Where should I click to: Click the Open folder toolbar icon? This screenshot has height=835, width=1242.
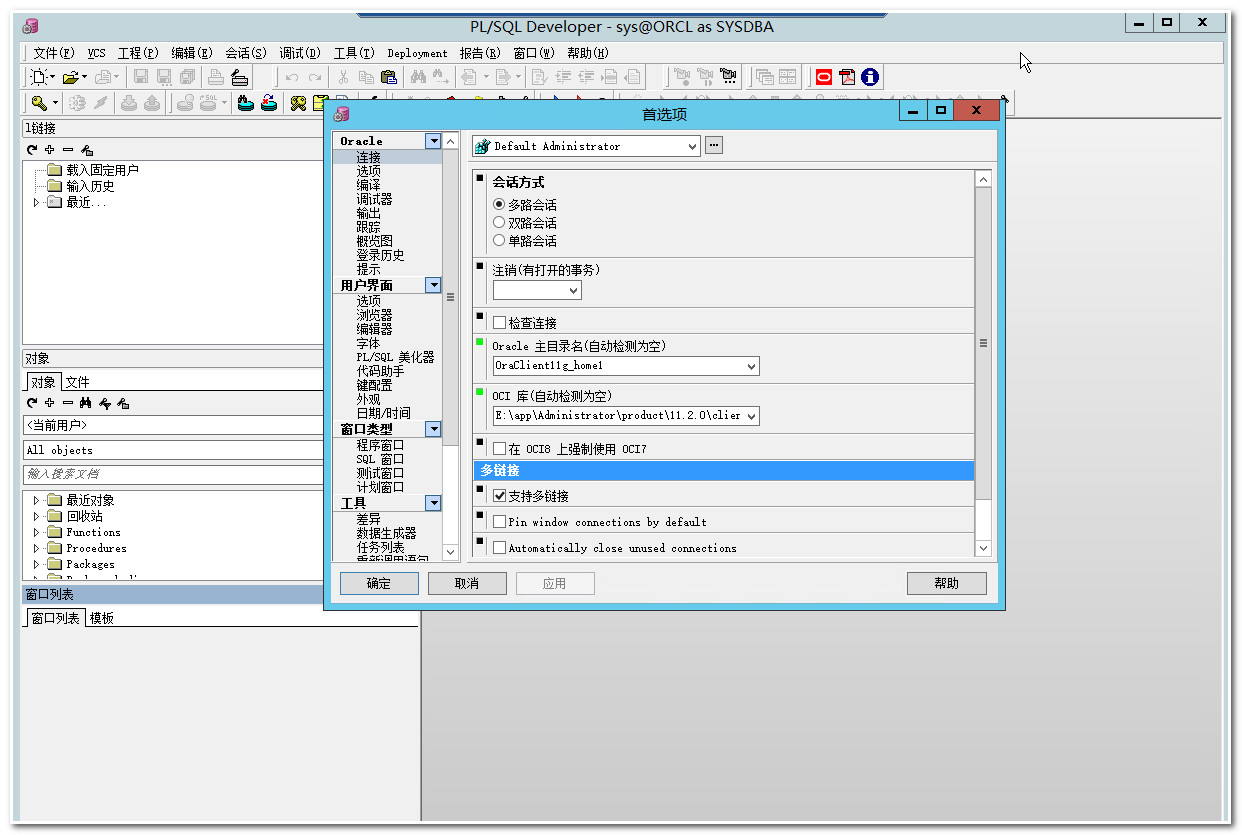pyautogui.click(x=70, y=77)
